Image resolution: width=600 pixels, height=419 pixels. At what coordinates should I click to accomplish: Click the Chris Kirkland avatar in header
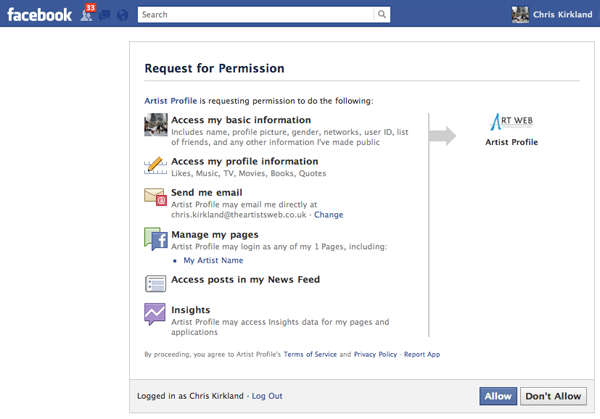point(520,15)
